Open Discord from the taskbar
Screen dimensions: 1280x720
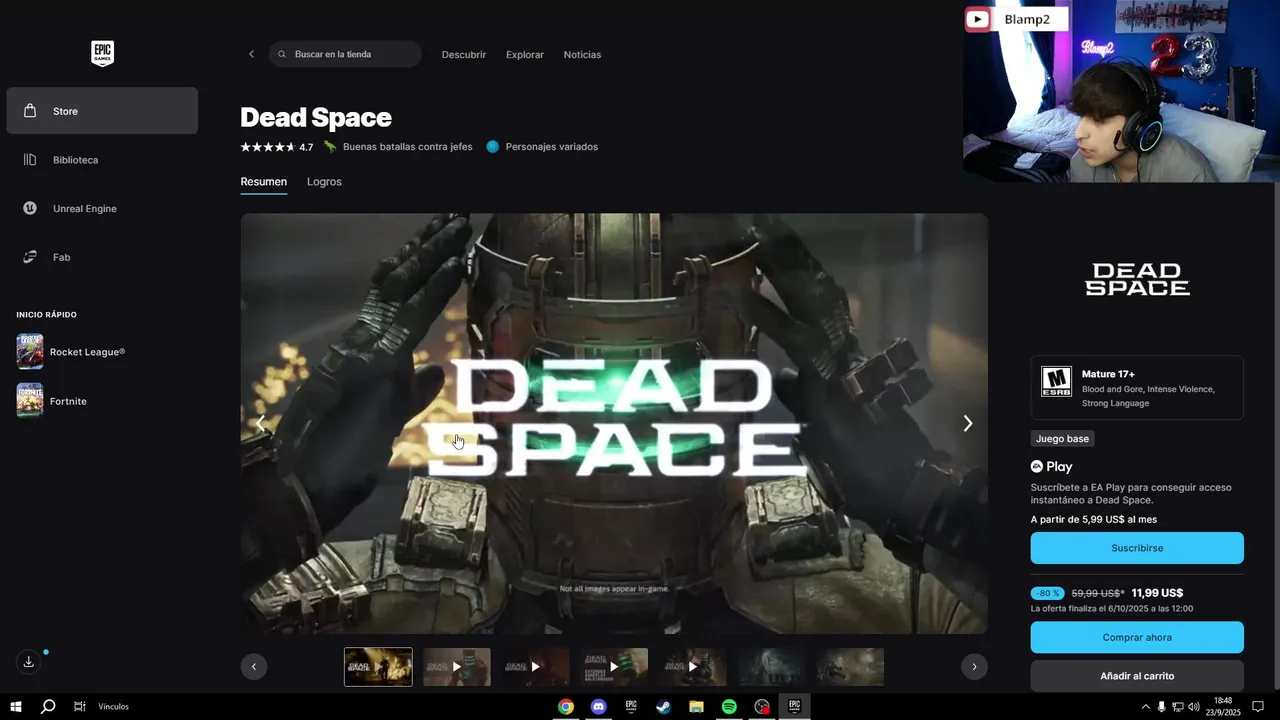[598, 707]
